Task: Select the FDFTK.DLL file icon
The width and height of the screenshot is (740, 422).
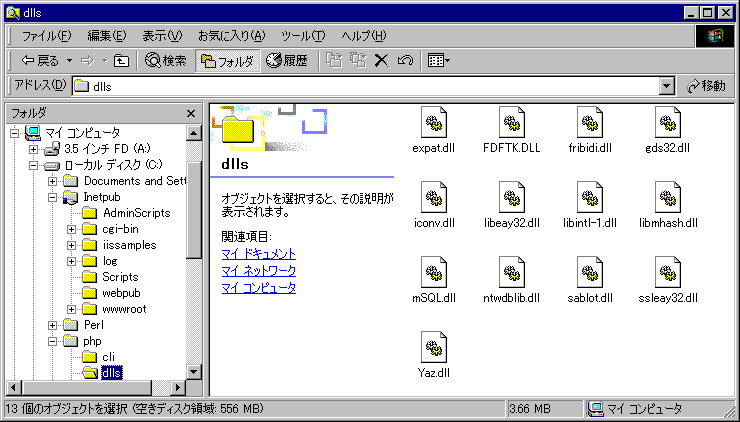Action: tap(512, 122)
